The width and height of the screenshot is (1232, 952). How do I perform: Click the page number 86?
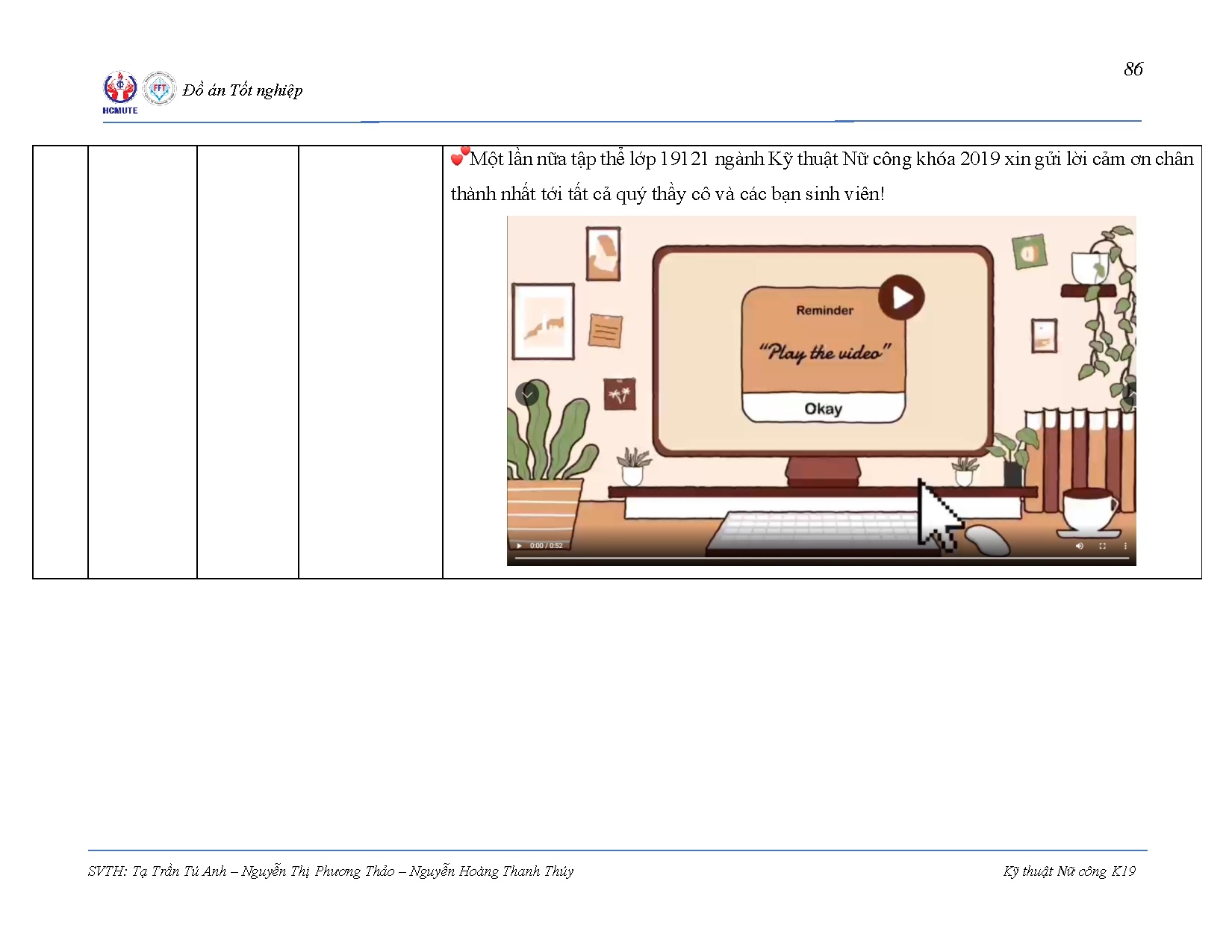click(x=1133, y=69)
